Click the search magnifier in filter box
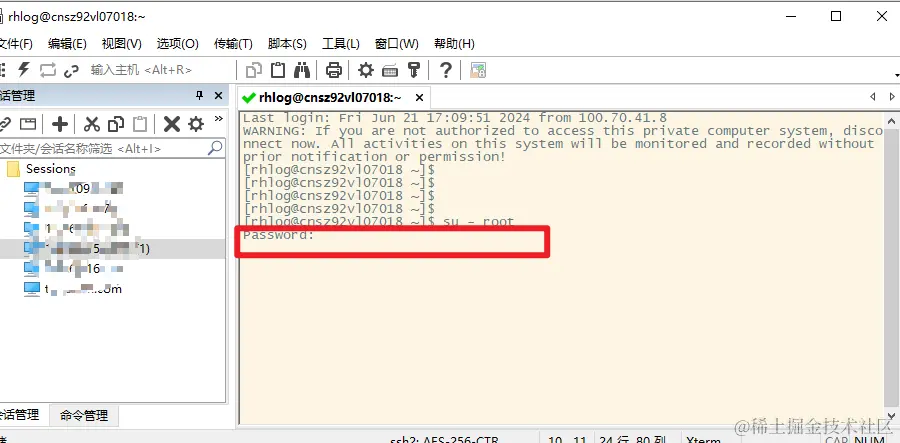The height and width of the screenshot is (443, 900). point(215,148)
